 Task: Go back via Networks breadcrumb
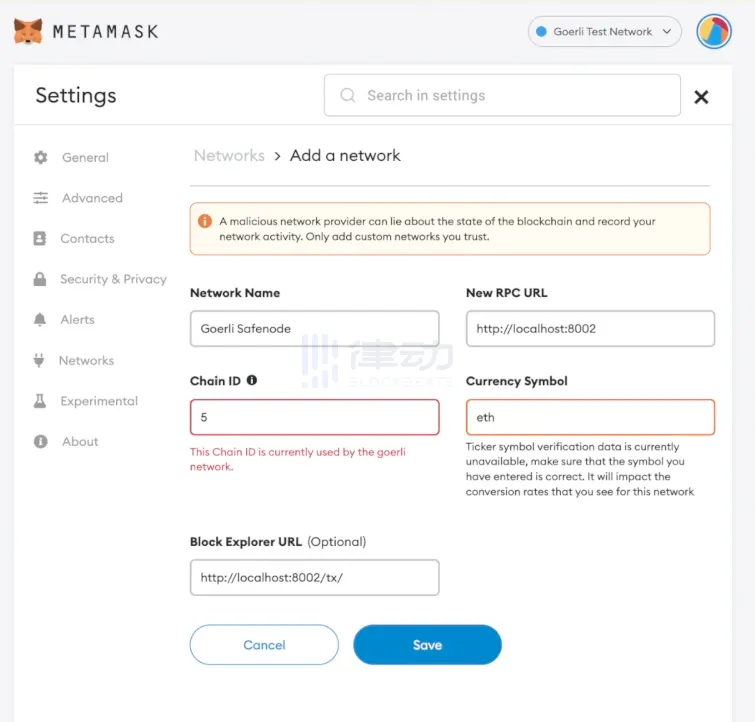(x=229, y=156)
